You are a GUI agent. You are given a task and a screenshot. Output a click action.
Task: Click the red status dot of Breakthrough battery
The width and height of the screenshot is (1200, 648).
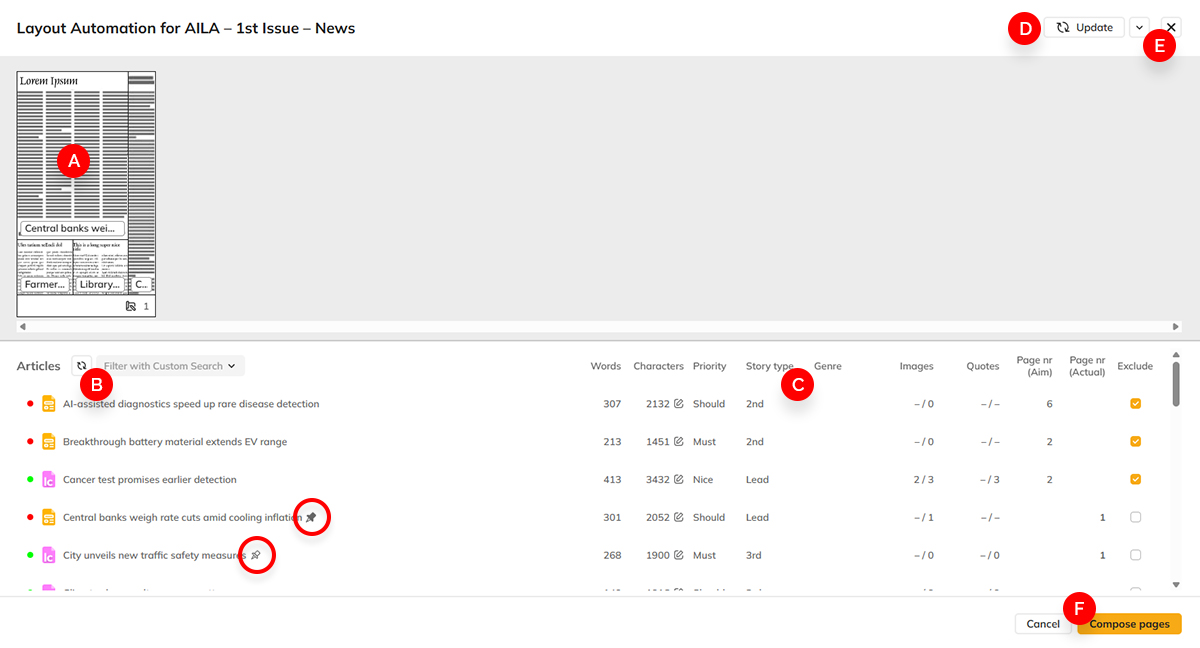tap(29, 442)
